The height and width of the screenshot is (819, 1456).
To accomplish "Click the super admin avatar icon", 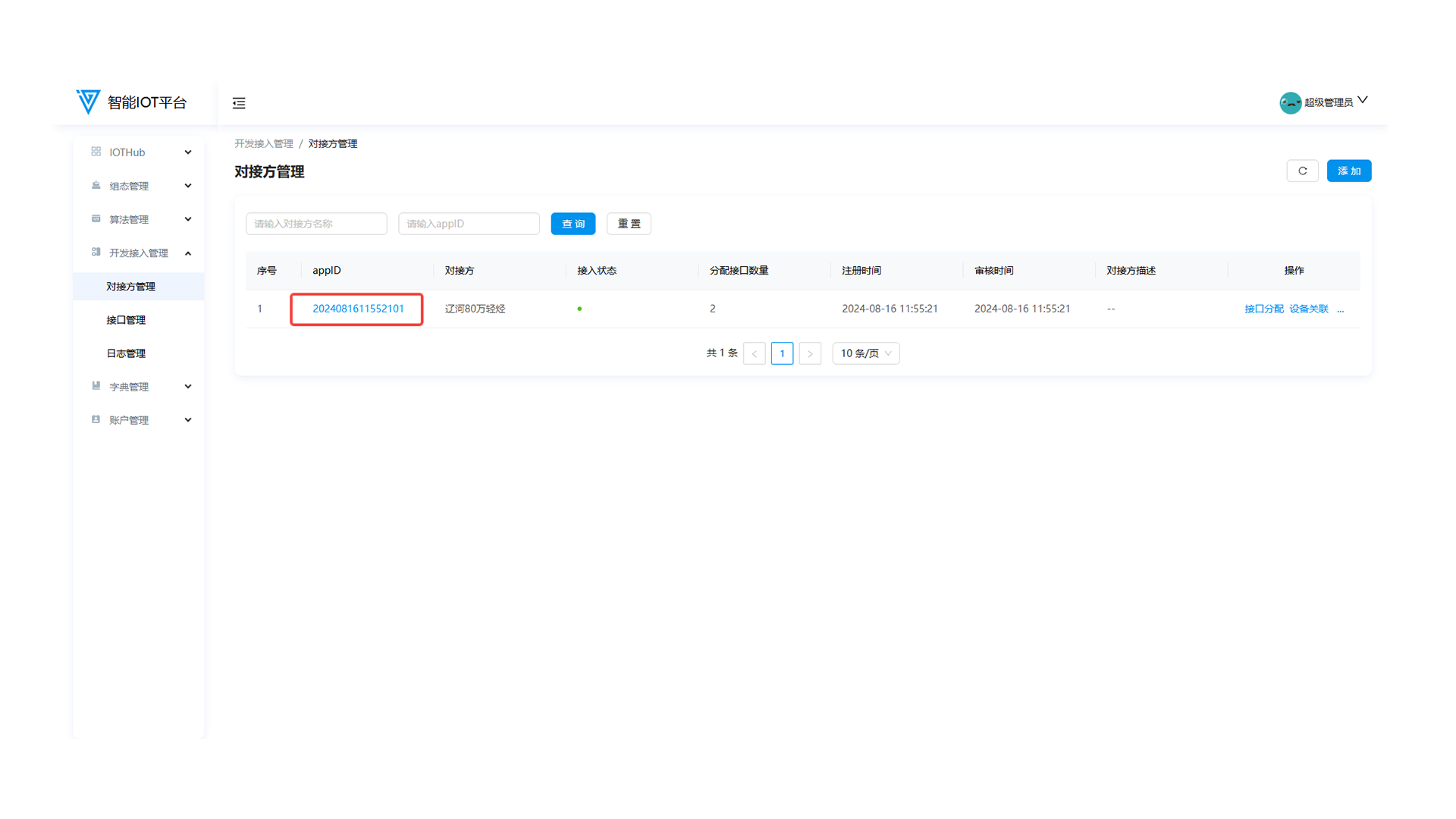I will [x=1290, y=102].
